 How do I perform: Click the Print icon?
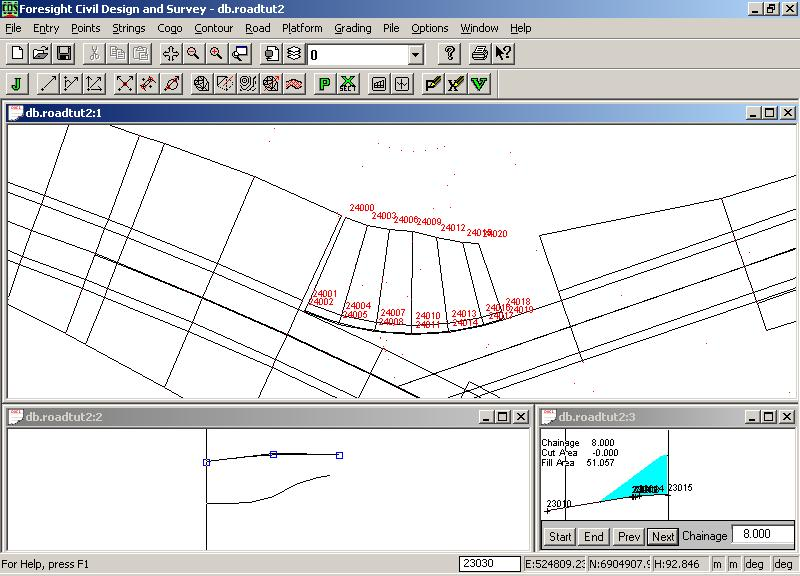(480, 54)
